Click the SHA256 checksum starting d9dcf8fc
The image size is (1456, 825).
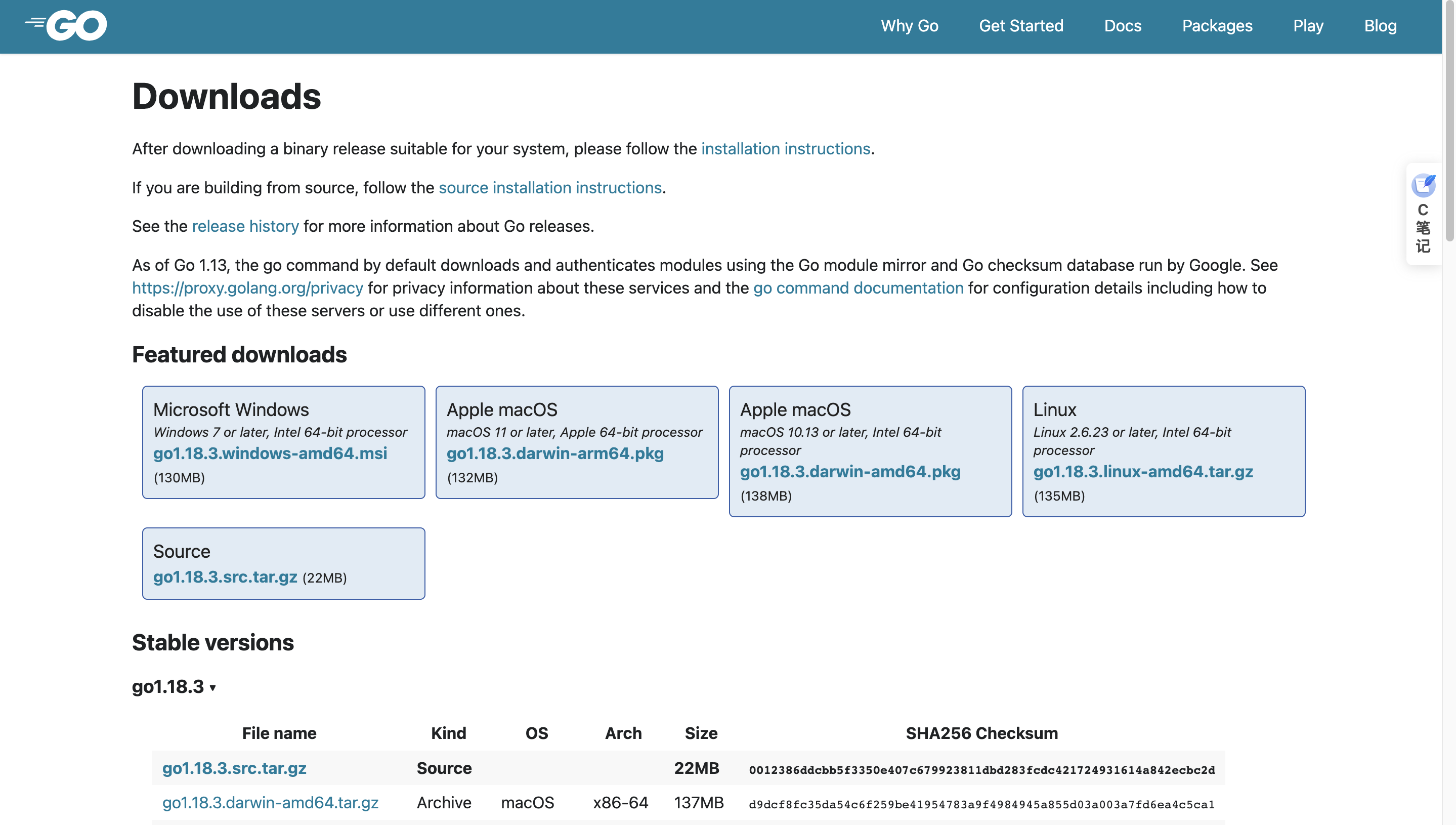pos(981,804)
